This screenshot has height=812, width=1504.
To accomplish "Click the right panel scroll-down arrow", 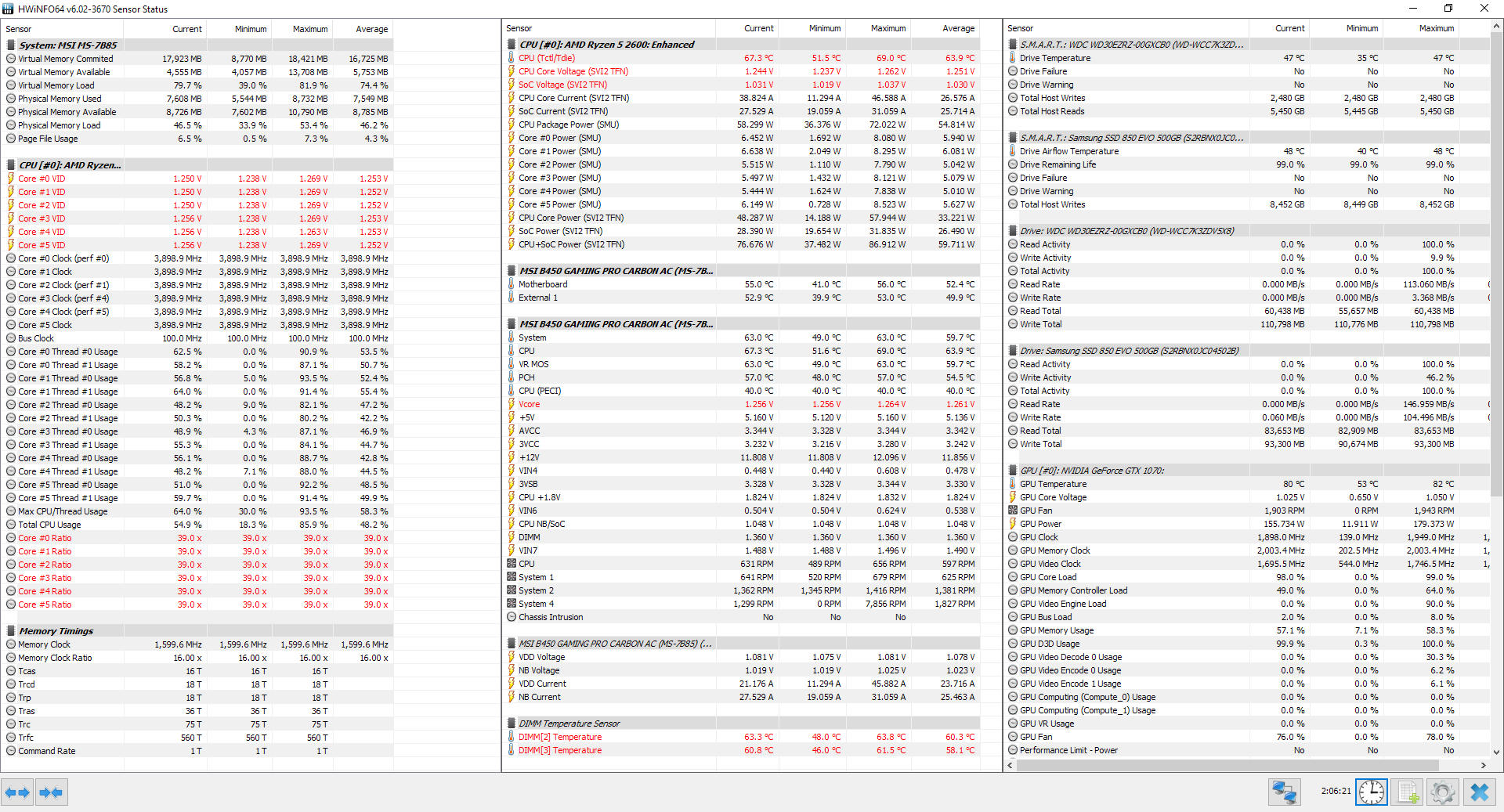I will click(1496, 752).
